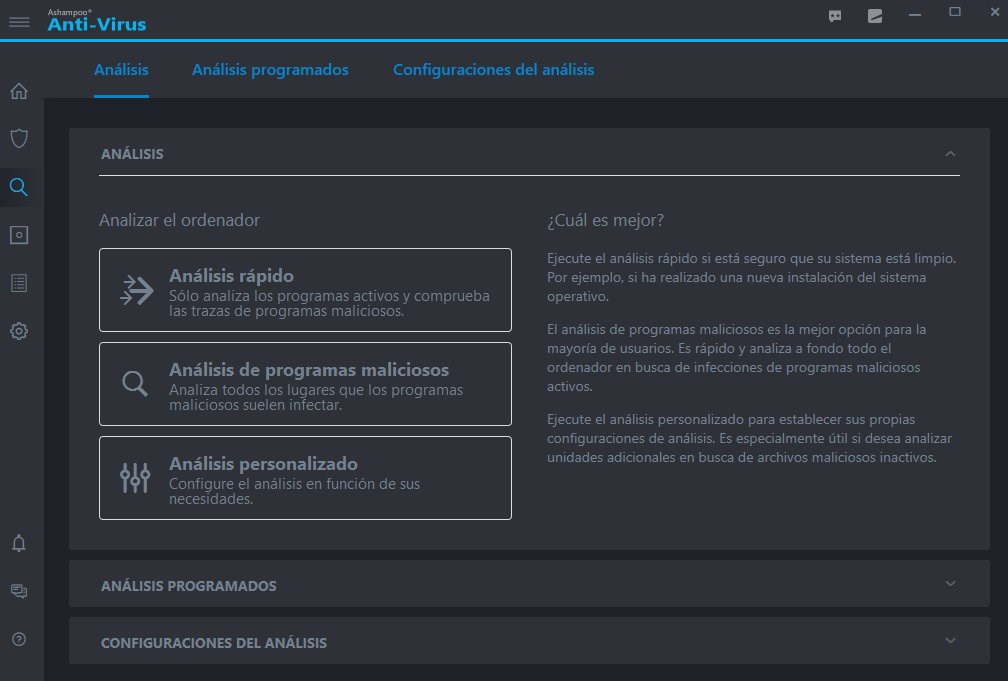Click the '¿Cuál es mejor?' heading

point(605,220)
